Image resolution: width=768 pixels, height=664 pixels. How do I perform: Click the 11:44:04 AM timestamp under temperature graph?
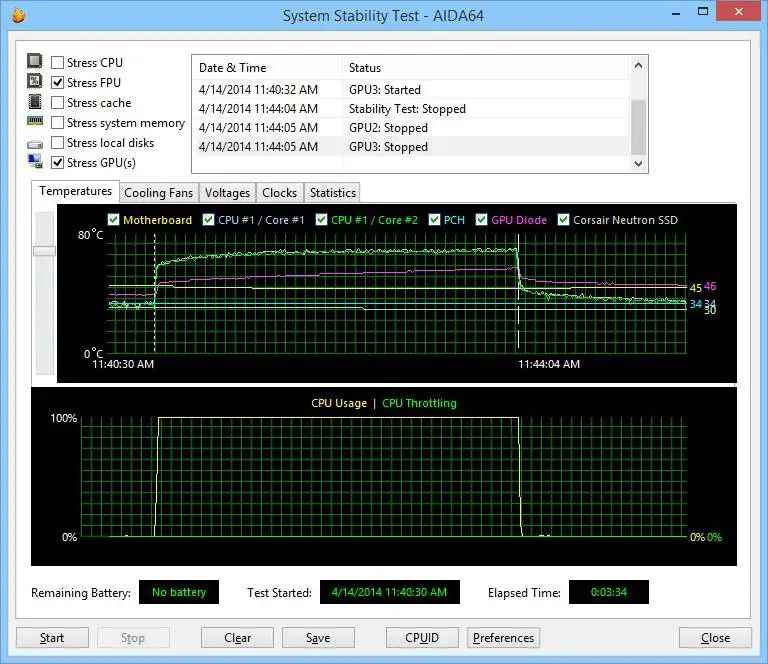pyautogui.click(x=549, y=364)
